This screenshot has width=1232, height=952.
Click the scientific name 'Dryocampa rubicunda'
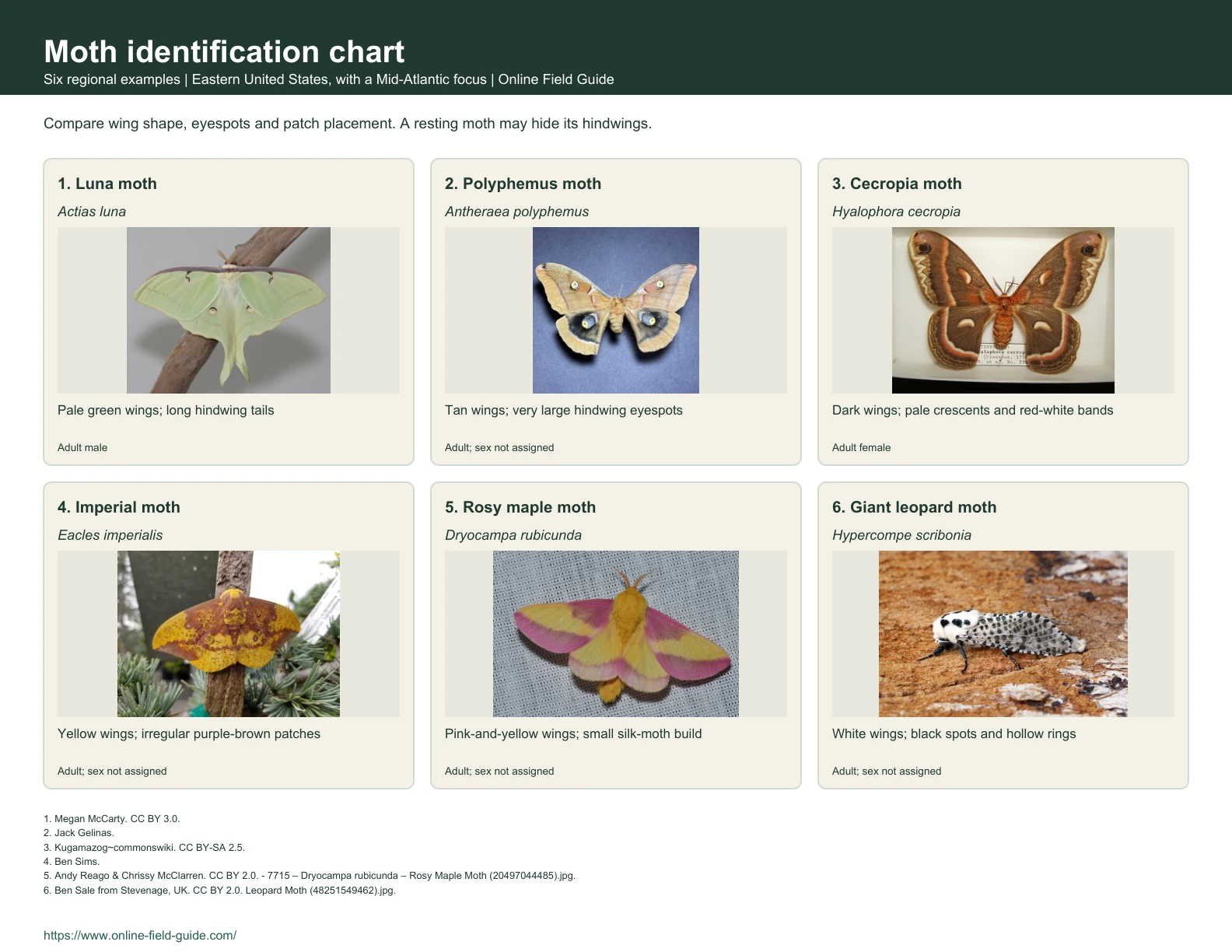click(x=513, y=535)
